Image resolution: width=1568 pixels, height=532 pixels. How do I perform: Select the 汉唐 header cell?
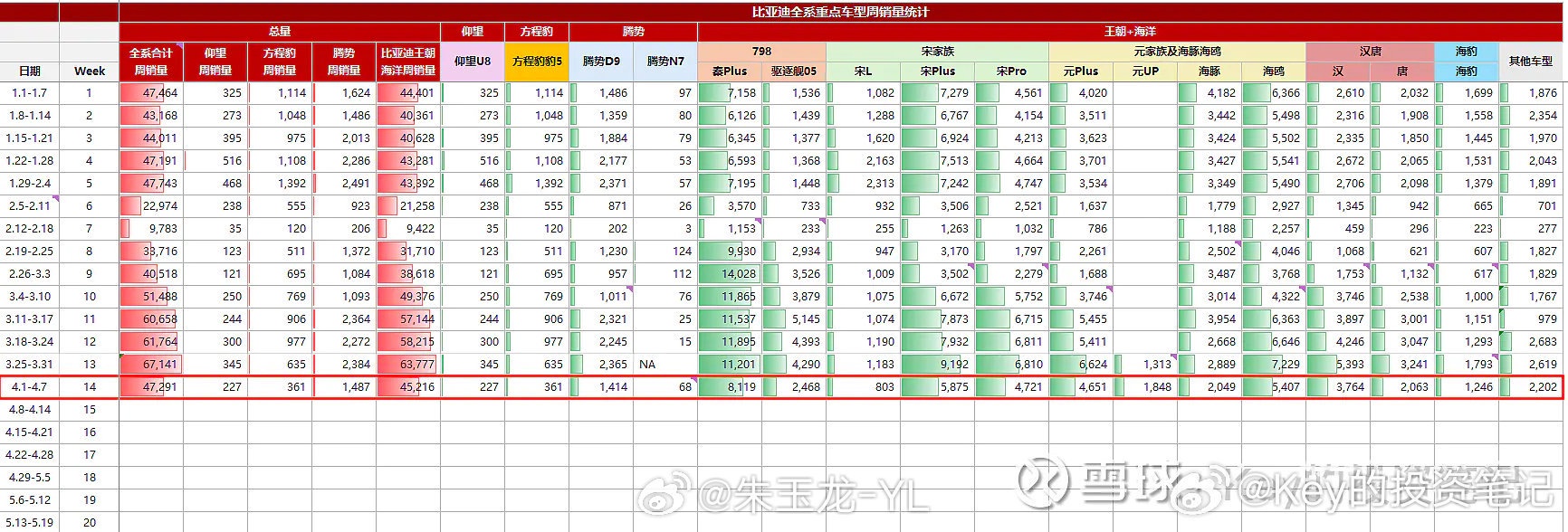(1370, 52)
